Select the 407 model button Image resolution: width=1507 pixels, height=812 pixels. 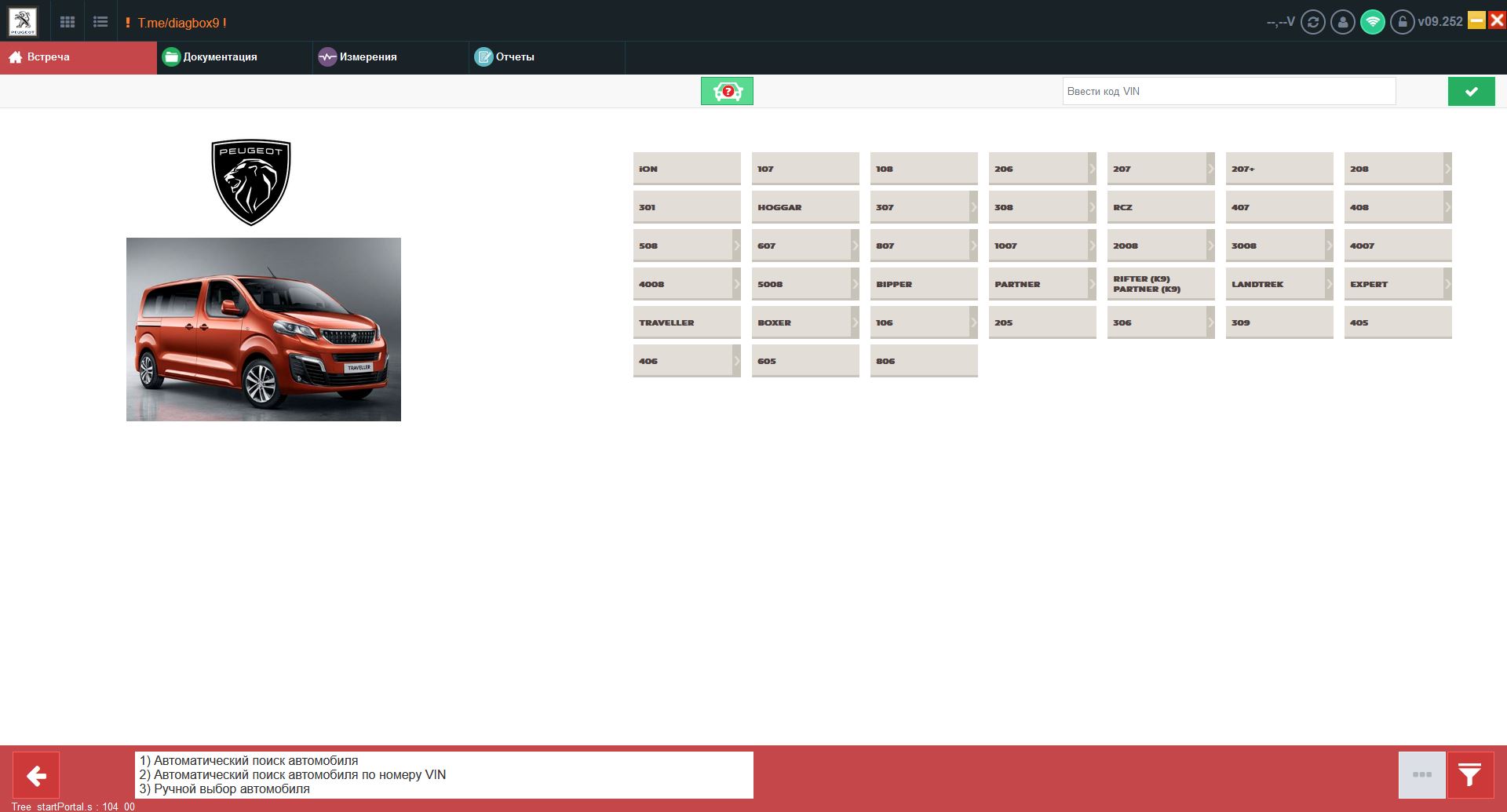pyautogui.click(x=1279, y=207)
